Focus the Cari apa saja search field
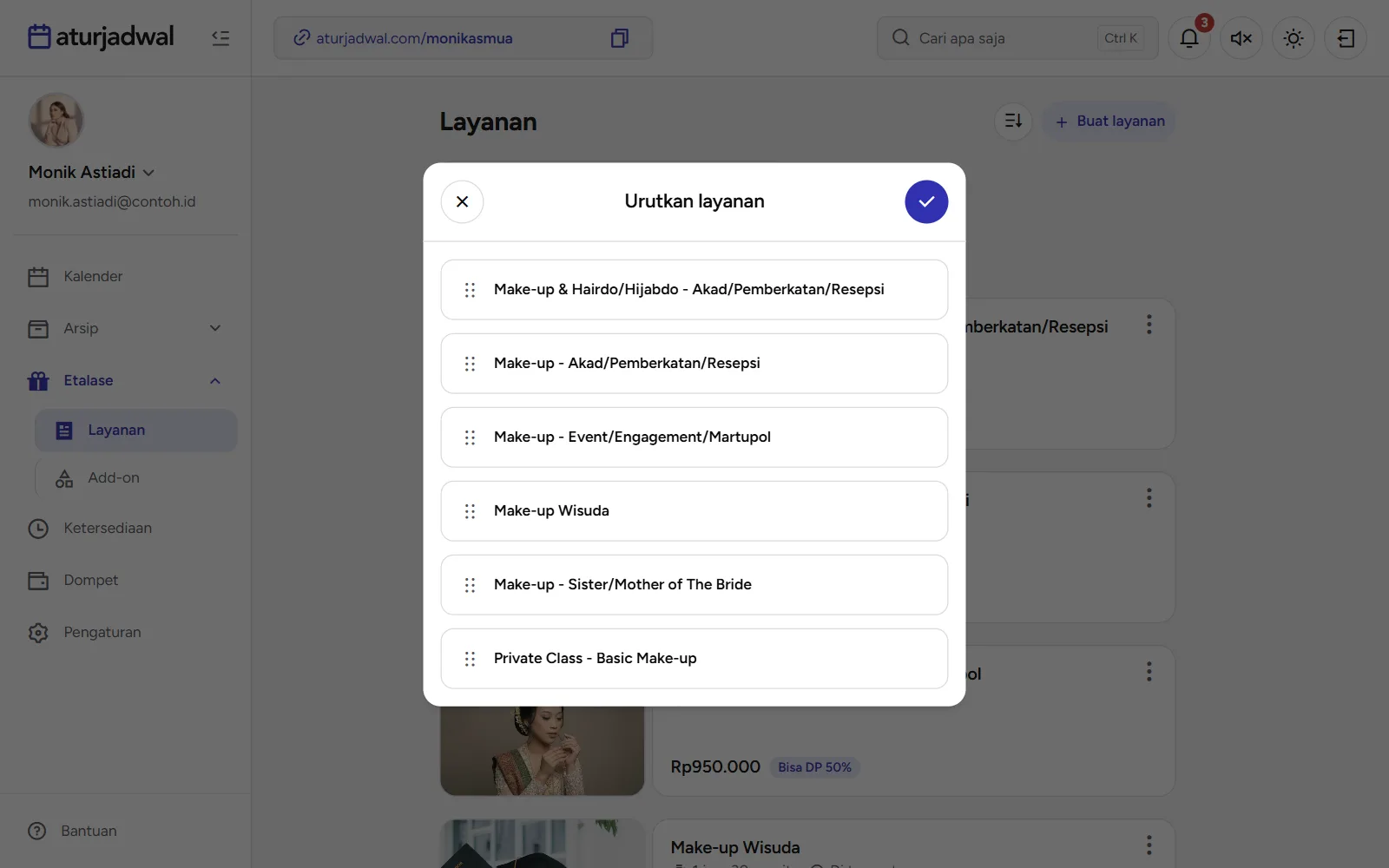 click(x=1017, y=38)
